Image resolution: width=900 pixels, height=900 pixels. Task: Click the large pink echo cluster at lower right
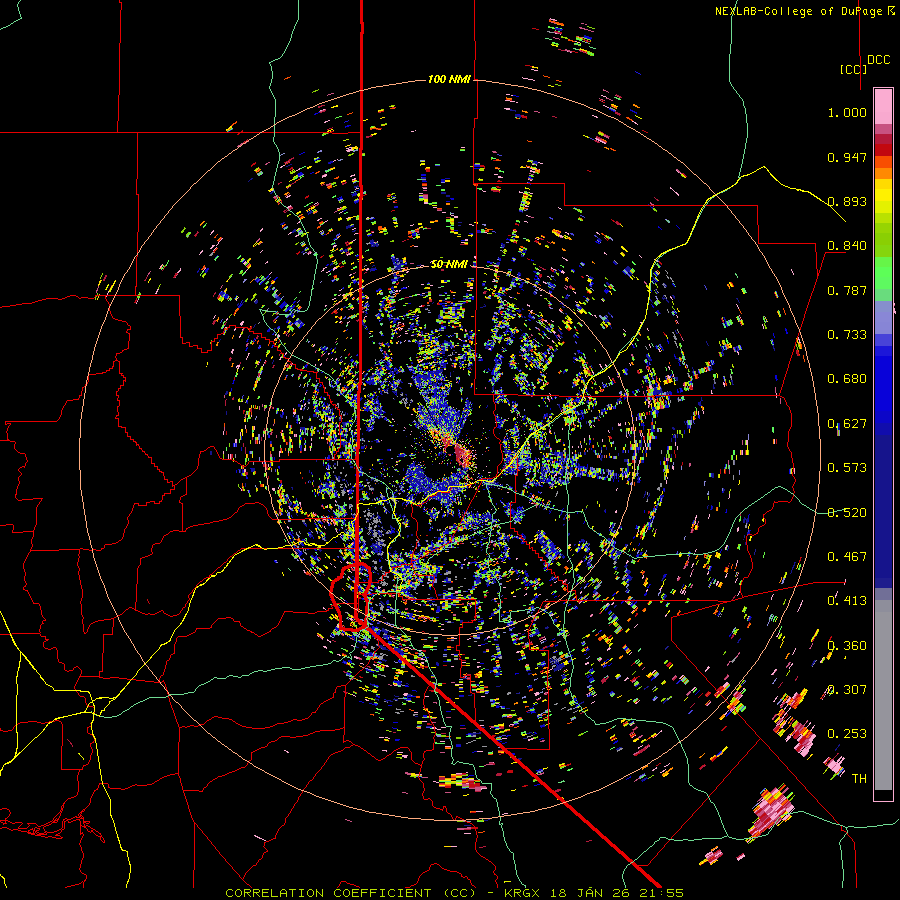(x=771, y=811)
